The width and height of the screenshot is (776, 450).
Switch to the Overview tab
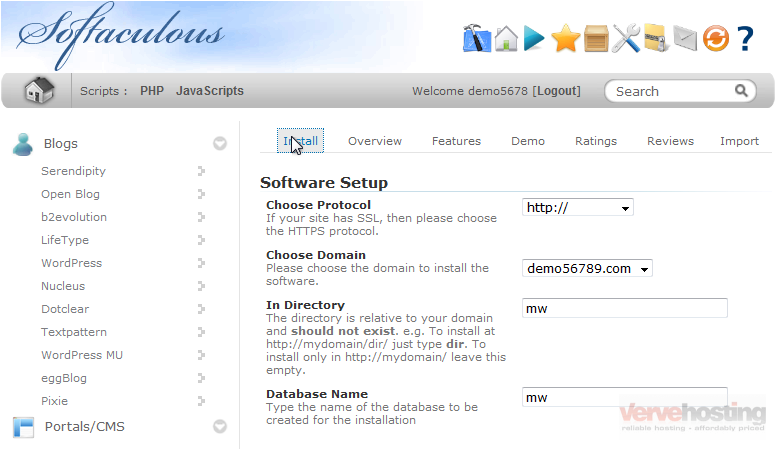[x=375, y=141]
